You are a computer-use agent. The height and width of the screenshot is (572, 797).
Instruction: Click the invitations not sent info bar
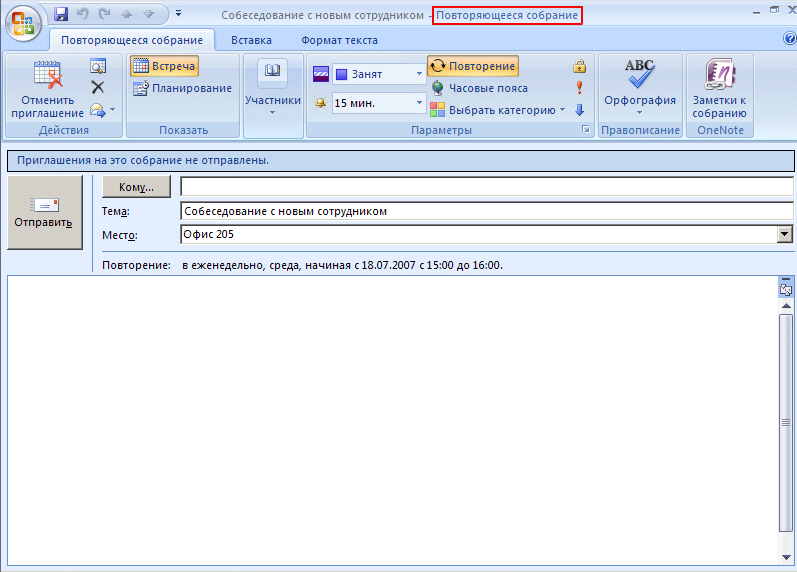(x=401, y=161)
